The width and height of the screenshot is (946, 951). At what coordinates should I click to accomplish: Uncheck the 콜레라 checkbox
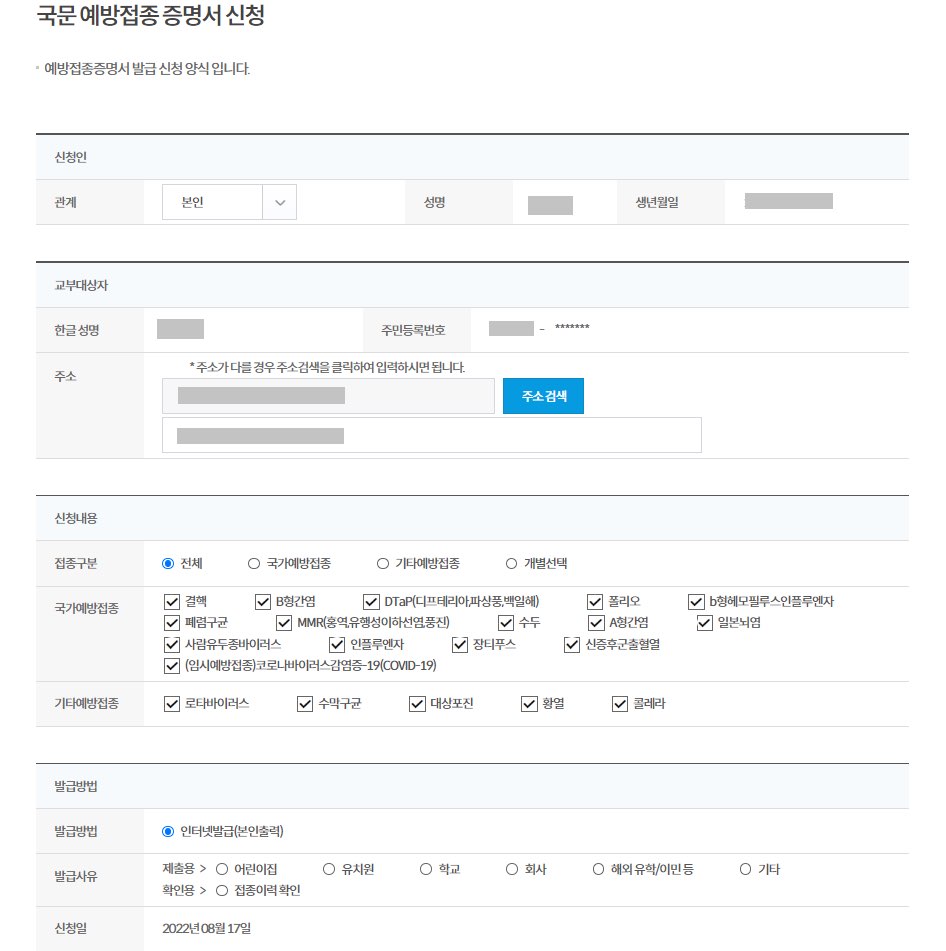pos(619,704)
